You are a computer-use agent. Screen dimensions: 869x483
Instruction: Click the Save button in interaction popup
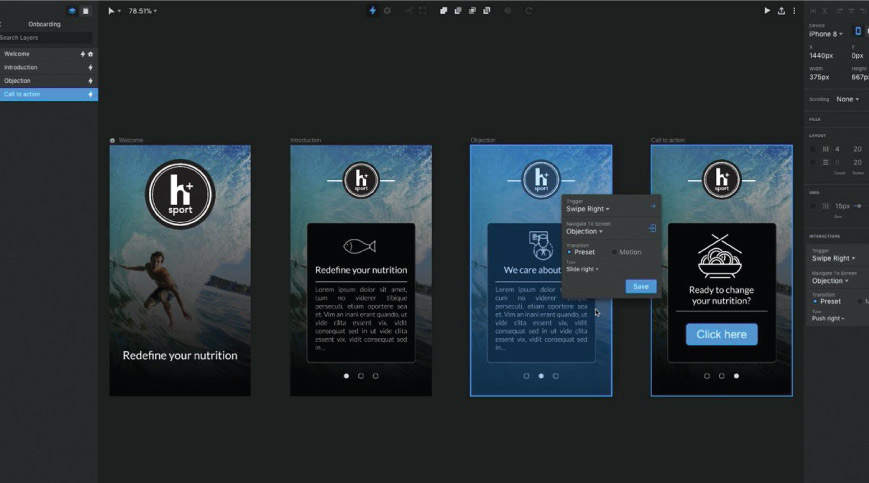[x=641, y=286]
